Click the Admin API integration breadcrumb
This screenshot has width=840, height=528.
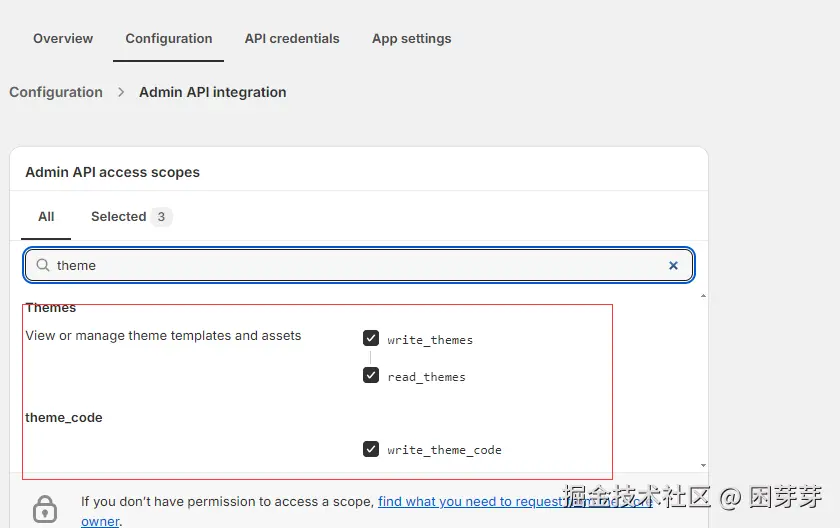tap(212, 92)
